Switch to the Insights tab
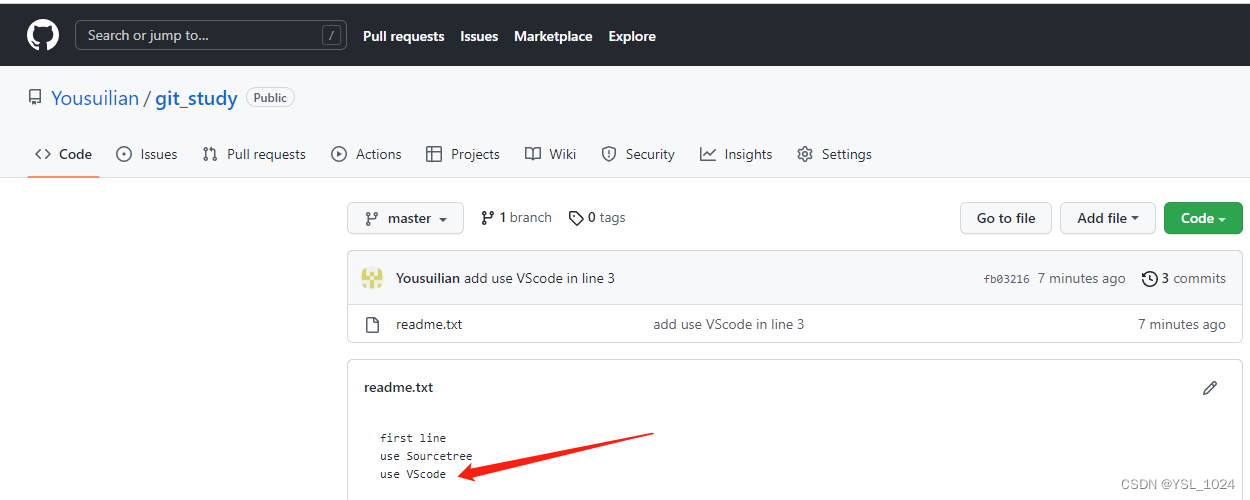Viewport: 1250px width, 500px height. tap(736, 154)
